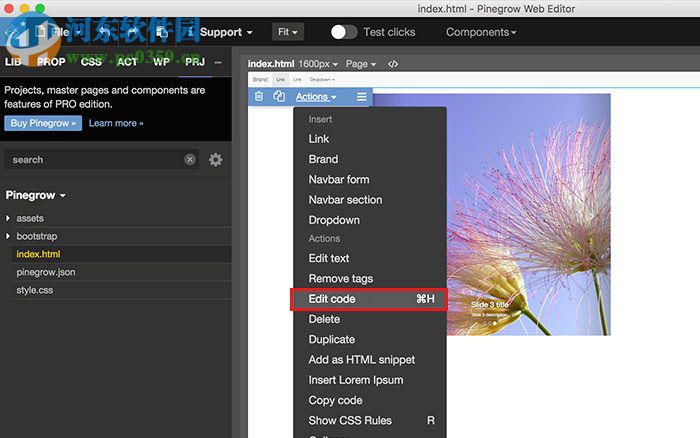The height and width of the screenshot is (438, 700).
Task: Collapse the left panel with the minus icon
Action: point(218,63)
